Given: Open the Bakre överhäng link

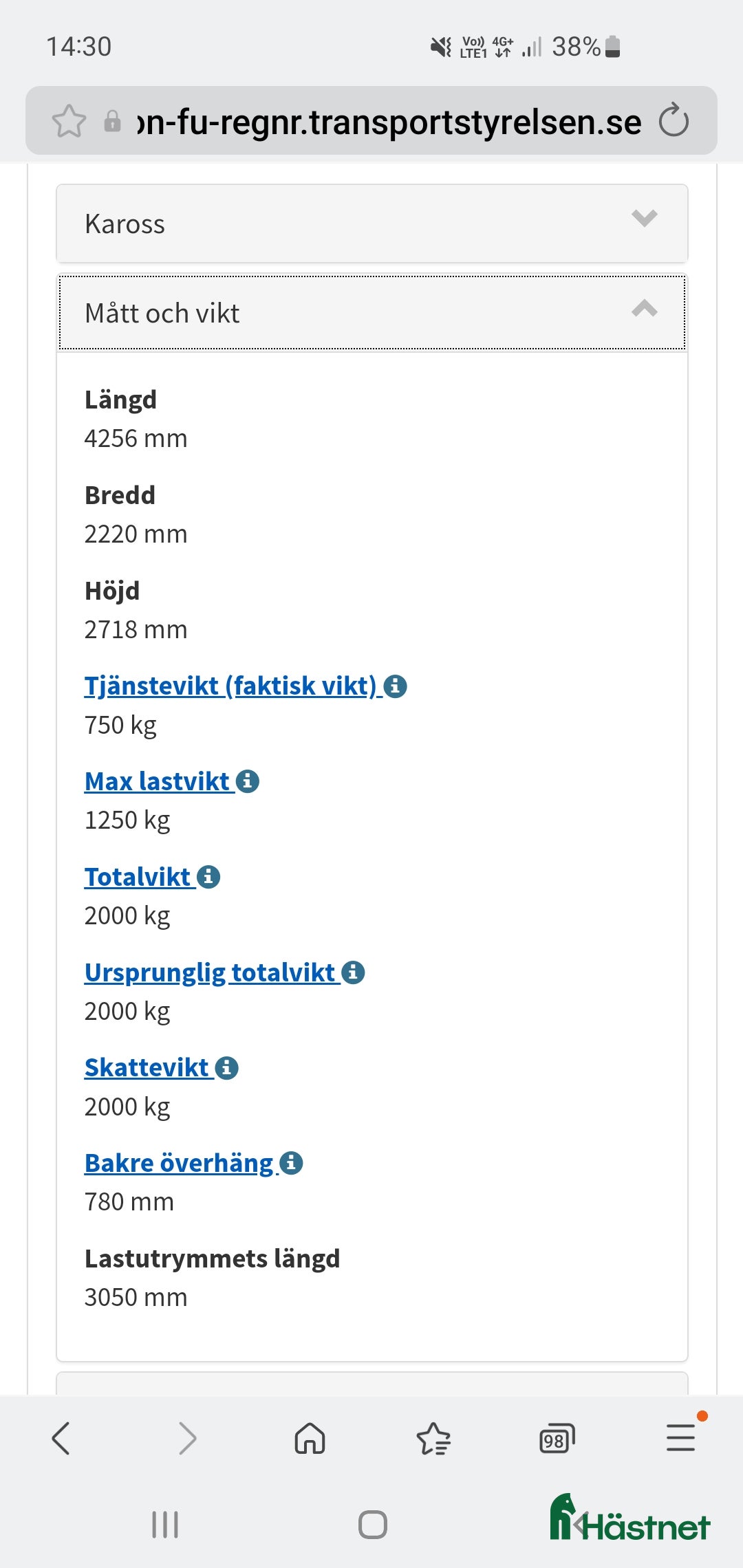Looking at the screenshot, I should tap(177, 1163).
